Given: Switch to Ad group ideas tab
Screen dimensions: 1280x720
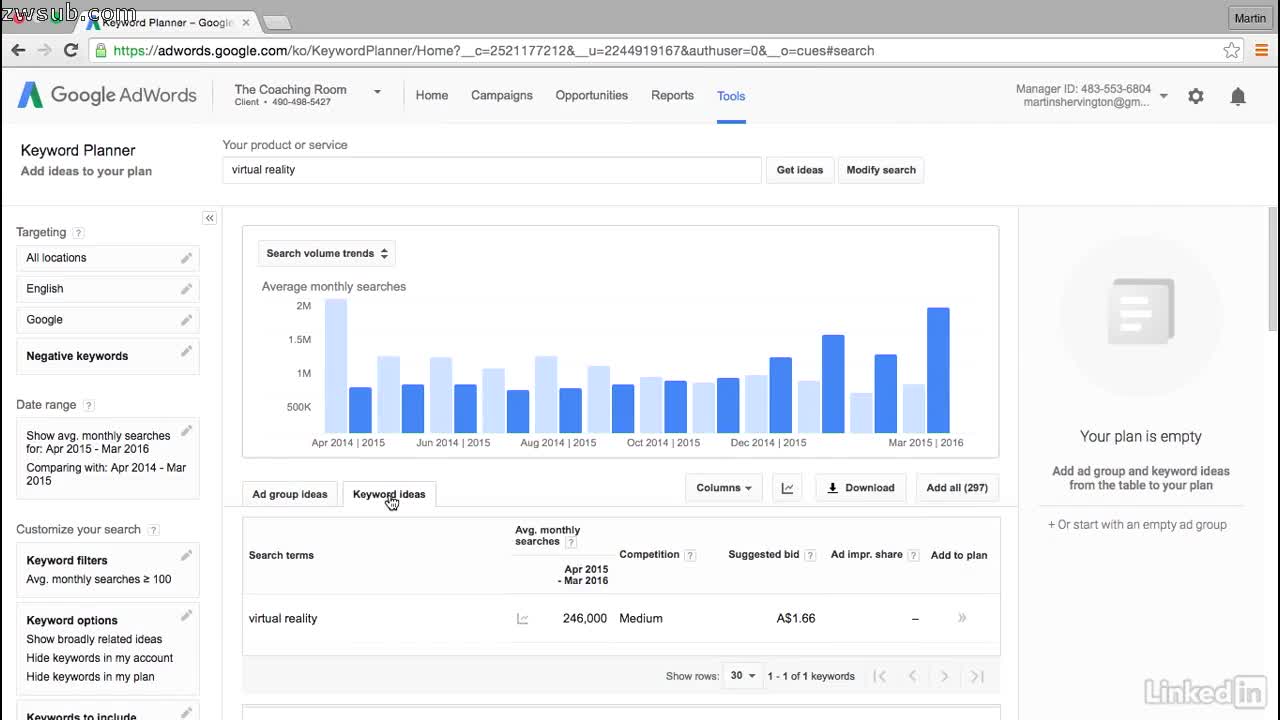Looking at the screenshot, I should tap(290, 494).
